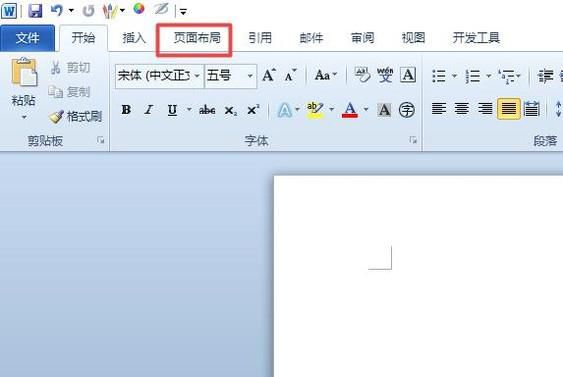Viewport: 563px width, 377px height.
Task: Switch to the 插入 tab
Action: coord(134,38)
